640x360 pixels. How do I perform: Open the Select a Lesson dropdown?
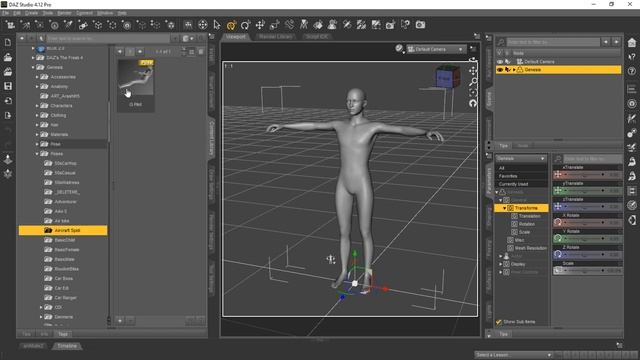pyautogui.click(x=513, y=355)
